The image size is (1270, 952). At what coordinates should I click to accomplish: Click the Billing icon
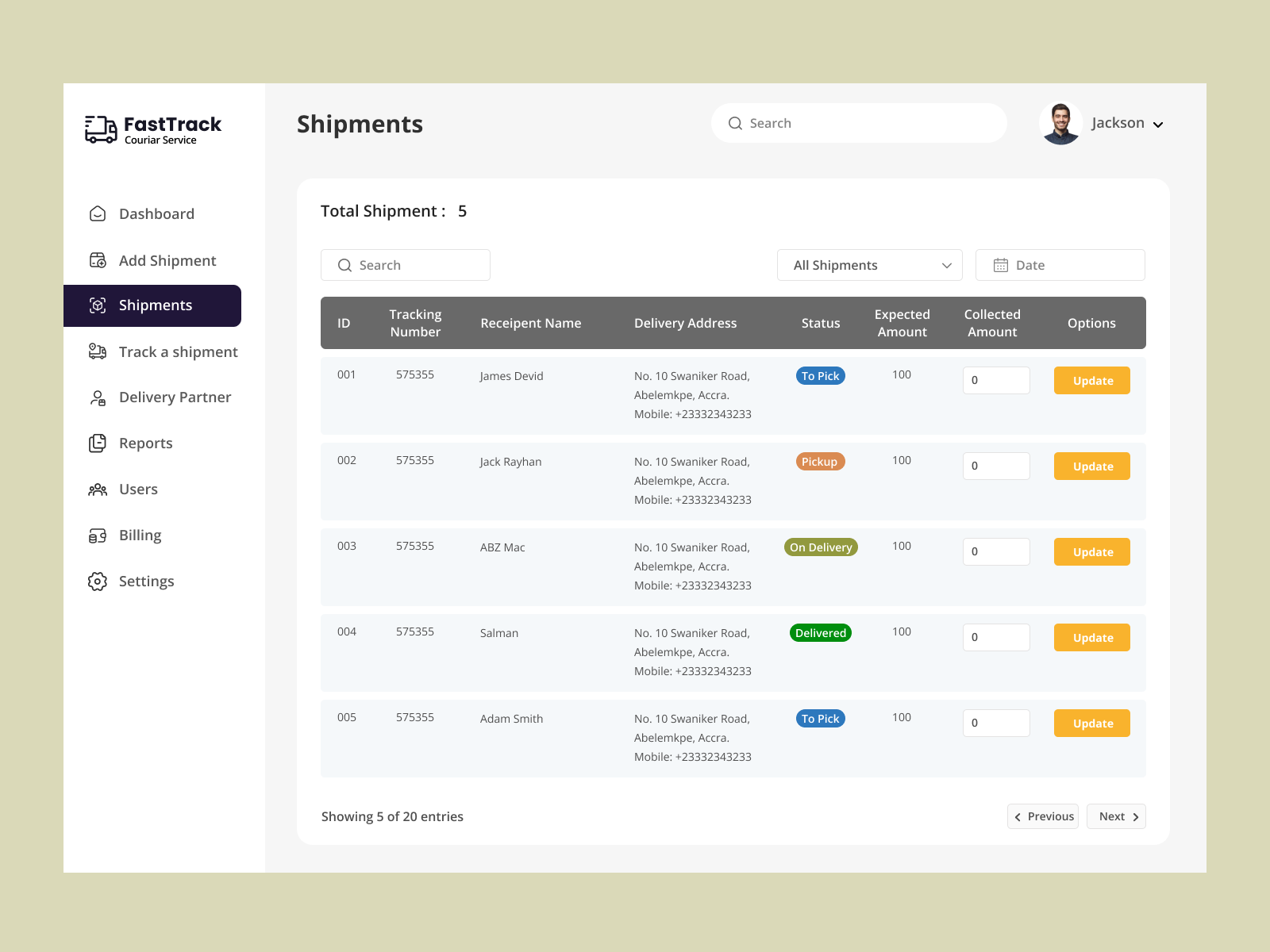click(97, 535)
